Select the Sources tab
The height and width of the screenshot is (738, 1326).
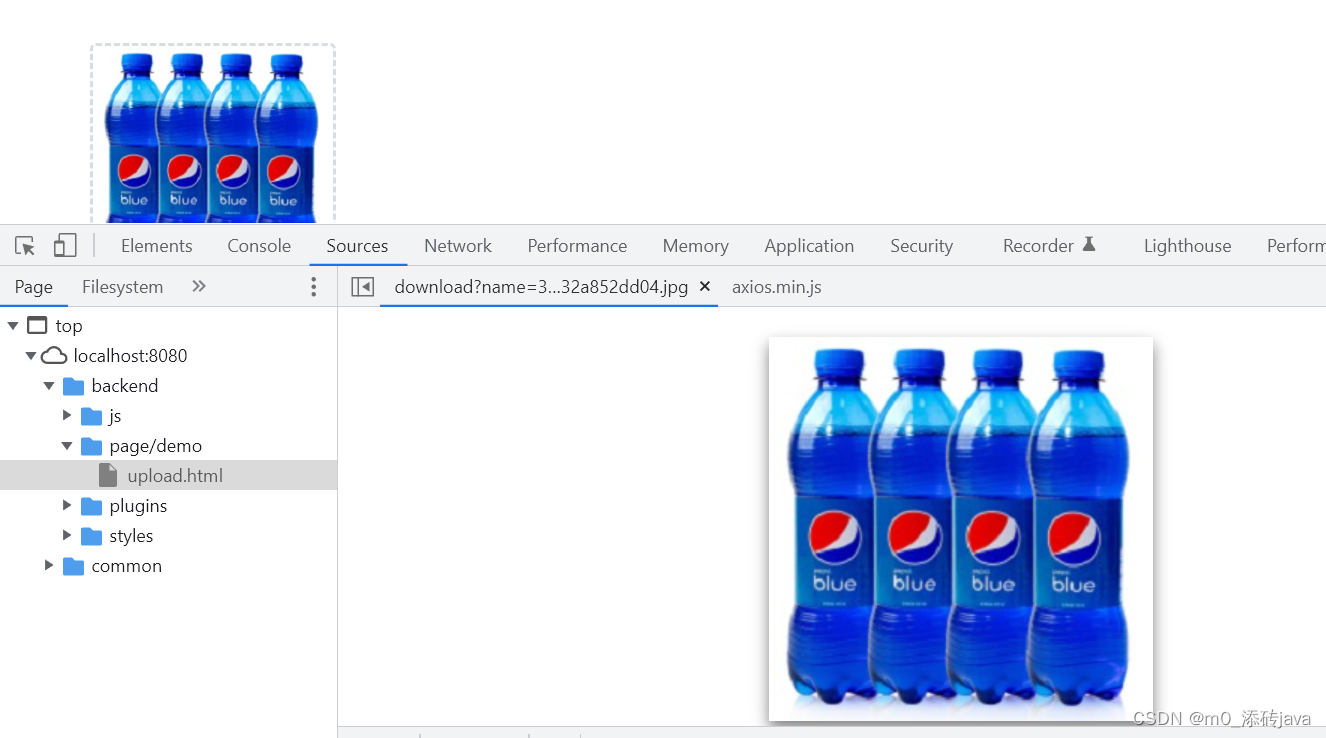point(357,246)
